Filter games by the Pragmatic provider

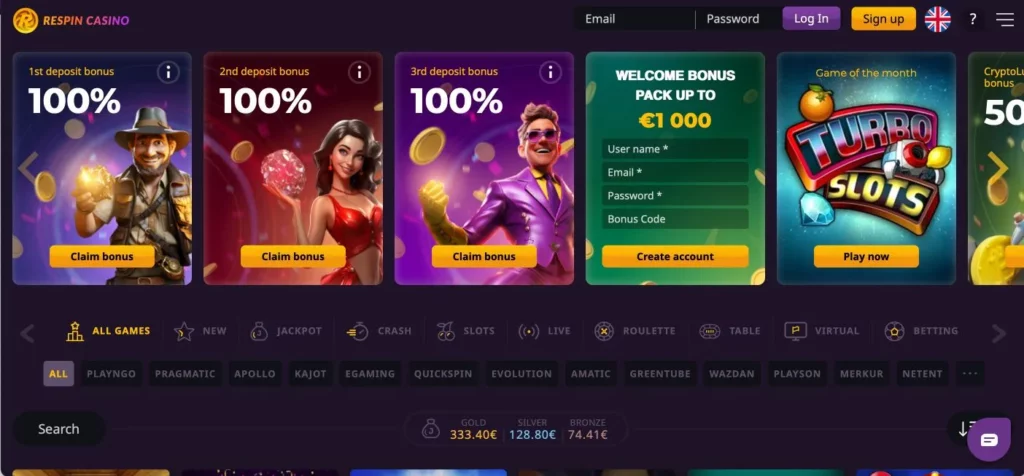[x=185, y=373]
